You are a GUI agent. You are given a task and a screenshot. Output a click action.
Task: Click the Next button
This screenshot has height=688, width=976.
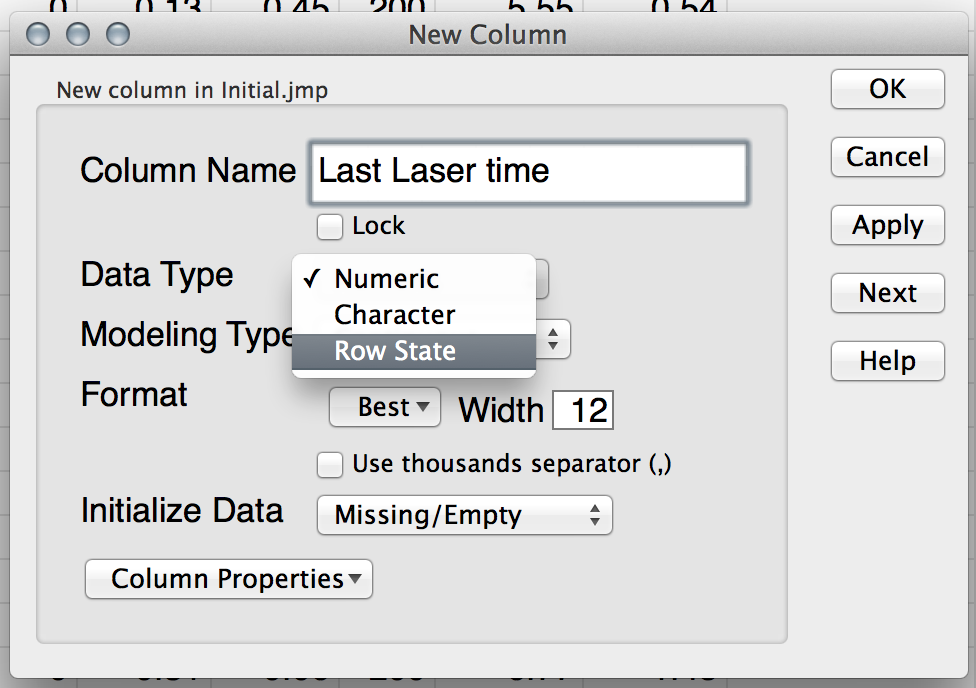point(887,293)
